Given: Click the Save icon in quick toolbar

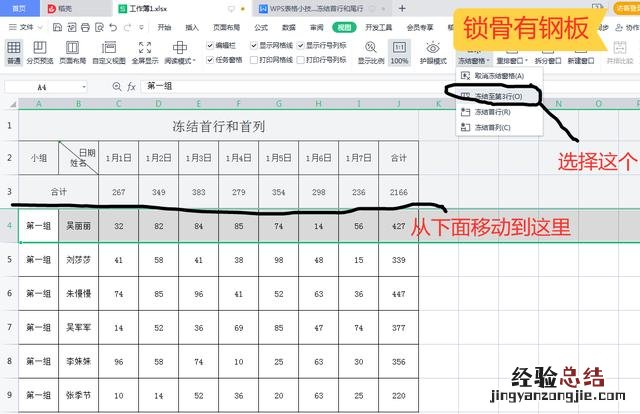Looking at the screenshot, I should (58, 27).
